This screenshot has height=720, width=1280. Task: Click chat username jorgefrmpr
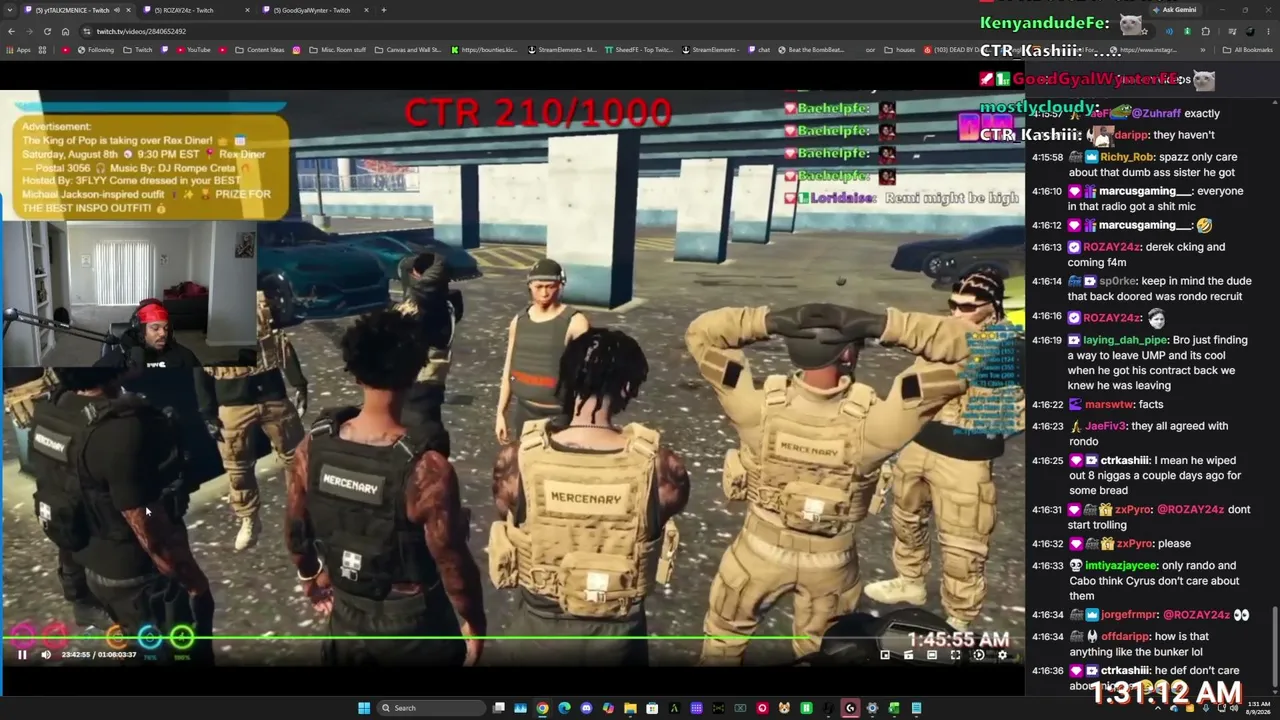point(1129,615)
